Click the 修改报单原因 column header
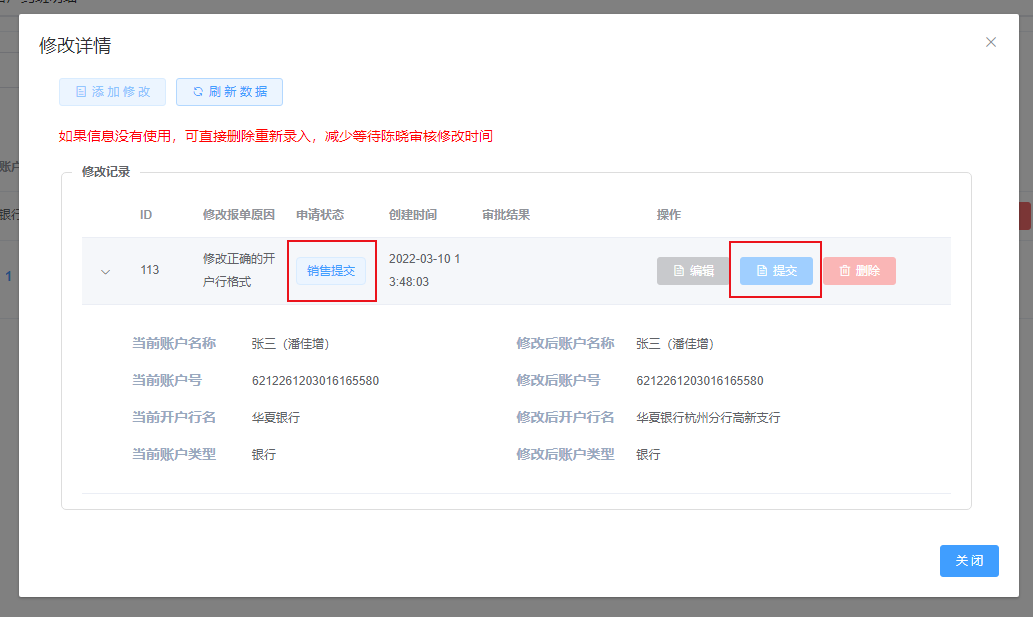Screen dimensions: 1033x617 [236, 215]
